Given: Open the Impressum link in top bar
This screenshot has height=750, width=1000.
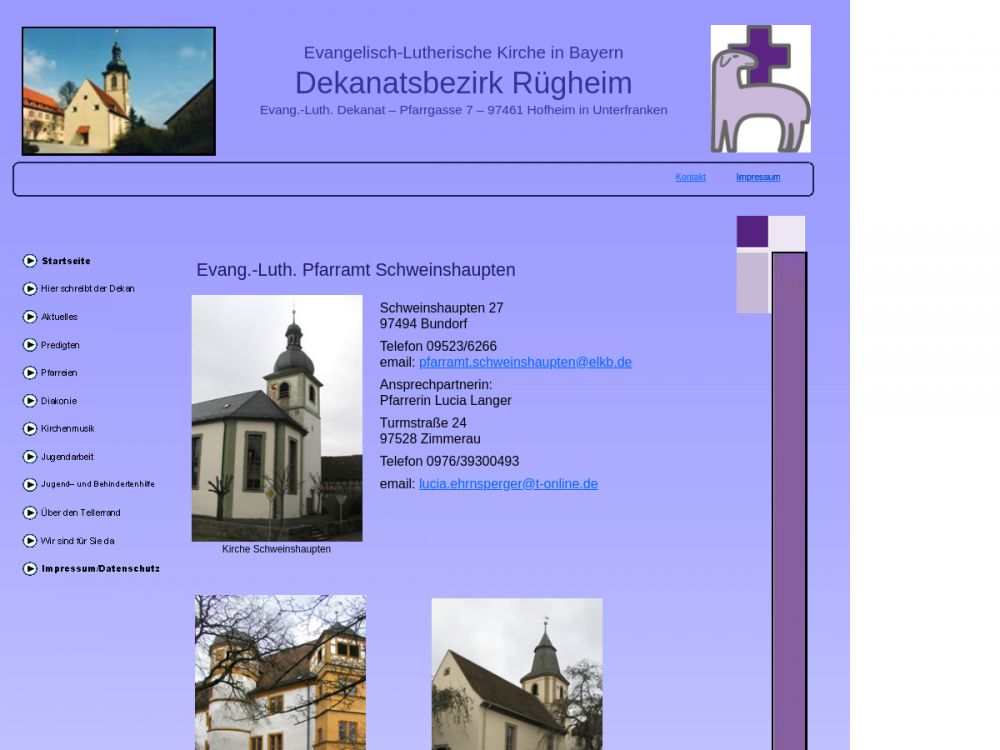Looking at the screenshot, I should click(x=758, y=178).
